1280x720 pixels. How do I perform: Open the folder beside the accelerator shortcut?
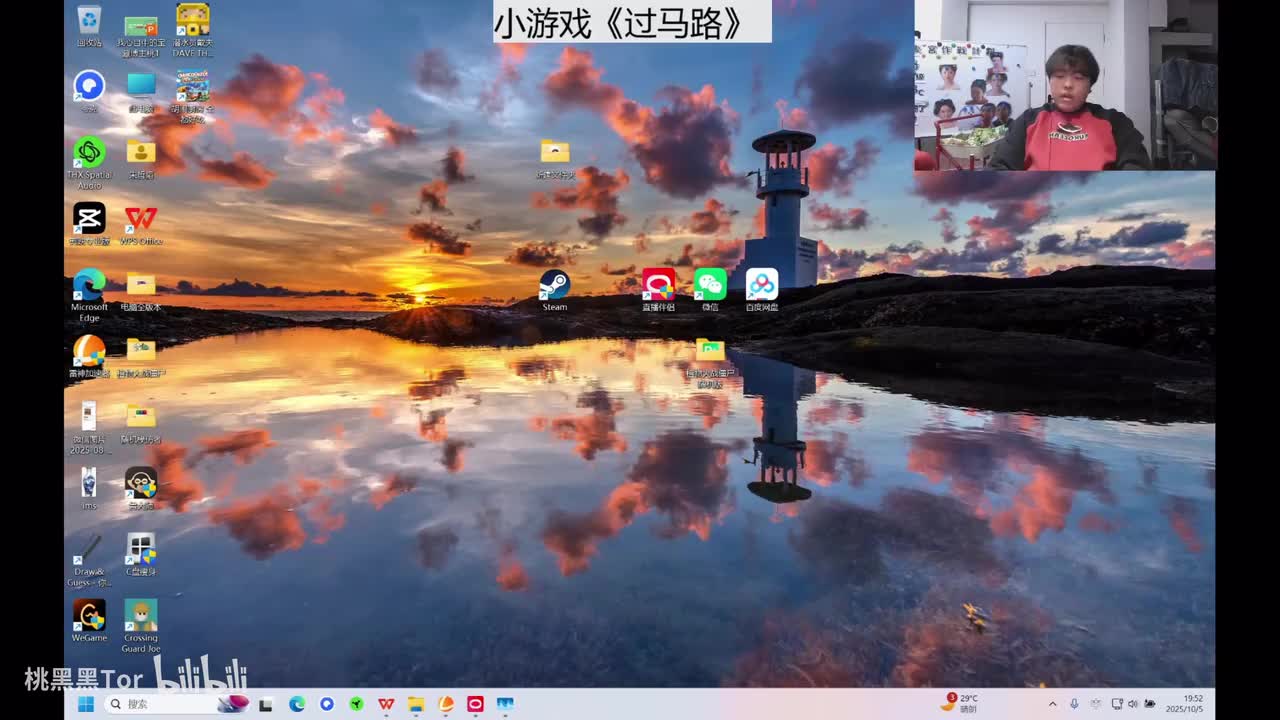click(141, 355)
